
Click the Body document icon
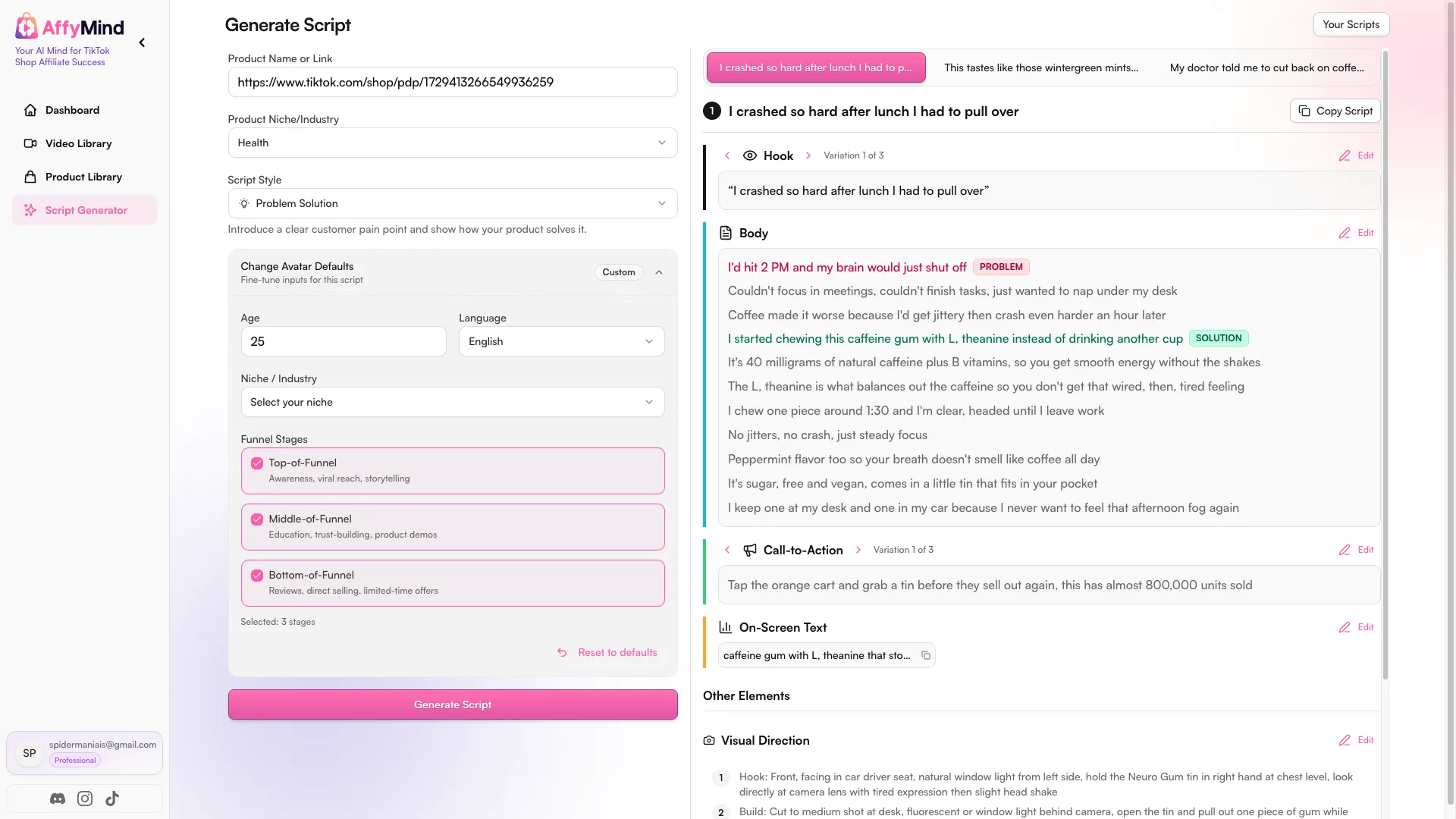[726, 233]
